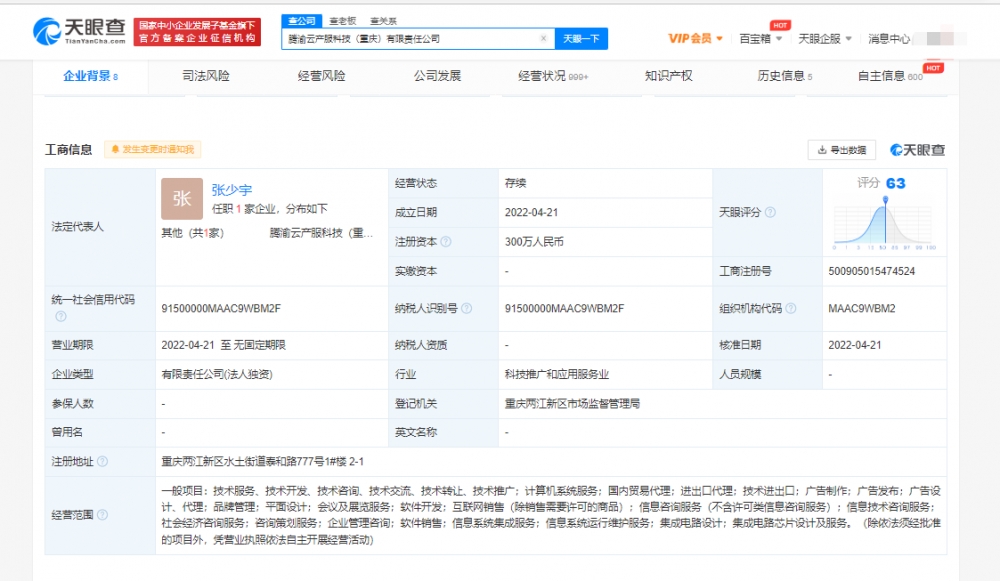The width and height of the screenshot is (1000, 581).
Task: Click the help icon beside 天眼评分
Action: (770, 212)
